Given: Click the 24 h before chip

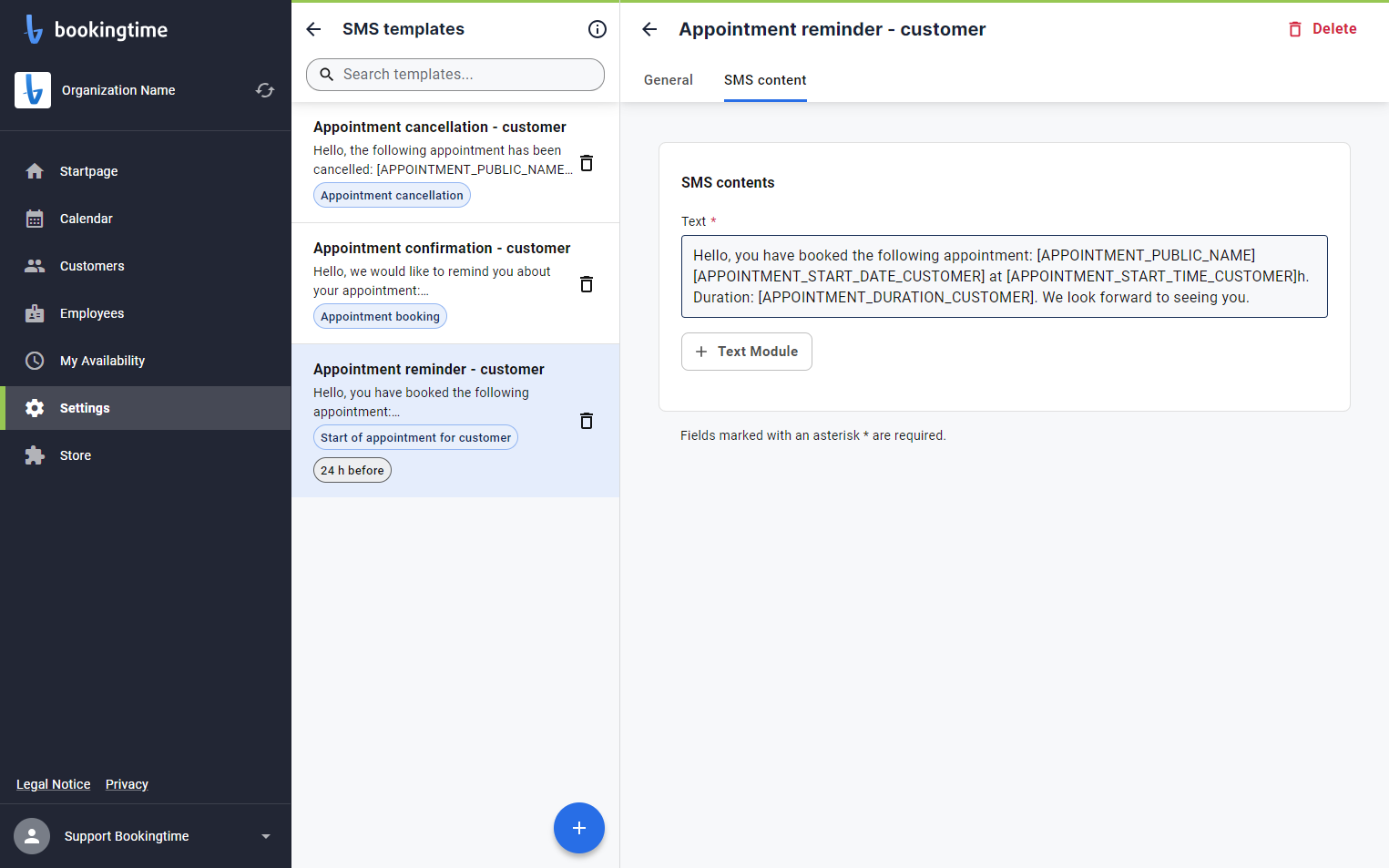Looking at the screenshot, I should tap(352, 470).
